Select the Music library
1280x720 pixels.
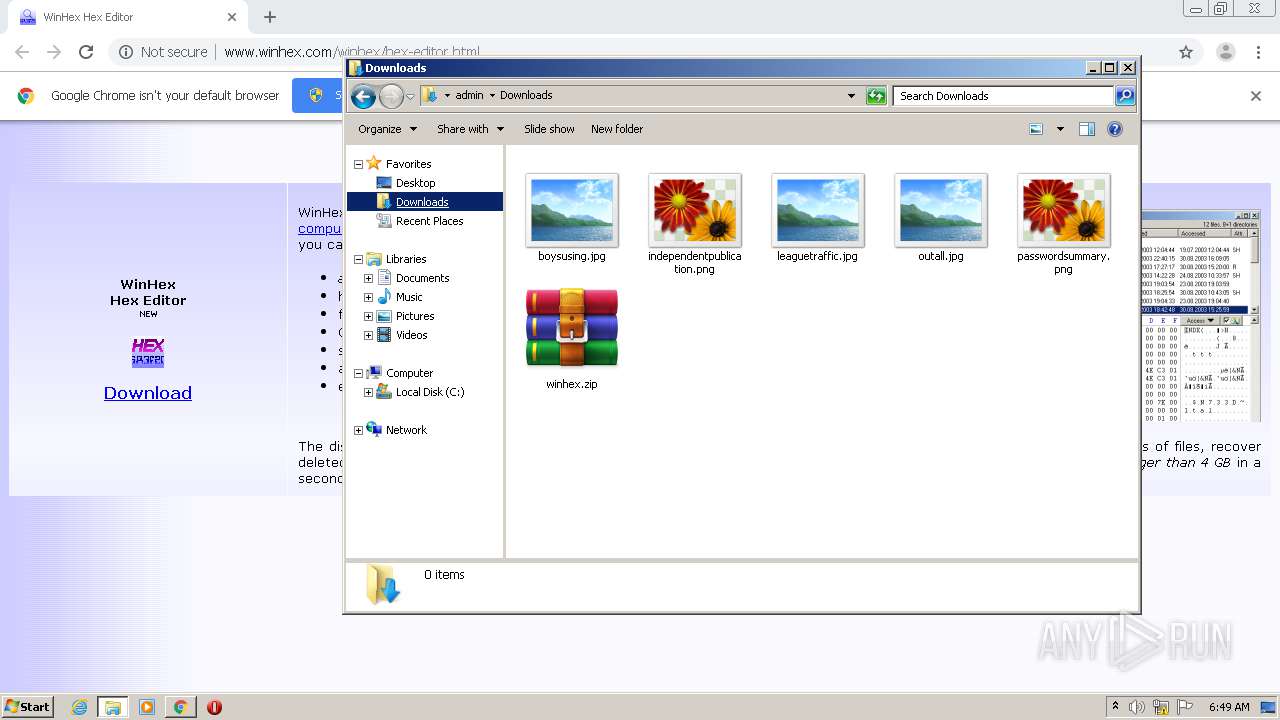pos(409,297)
